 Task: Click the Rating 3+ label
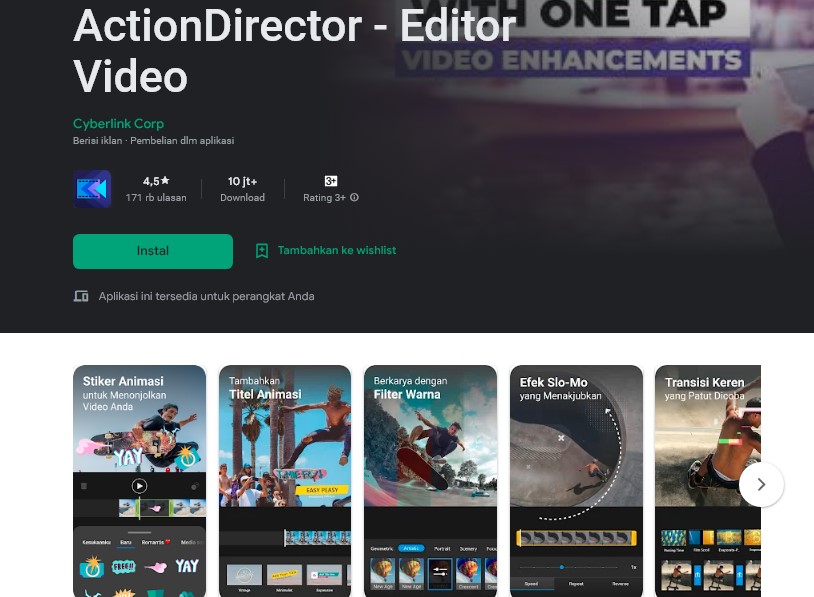point(324,197)
